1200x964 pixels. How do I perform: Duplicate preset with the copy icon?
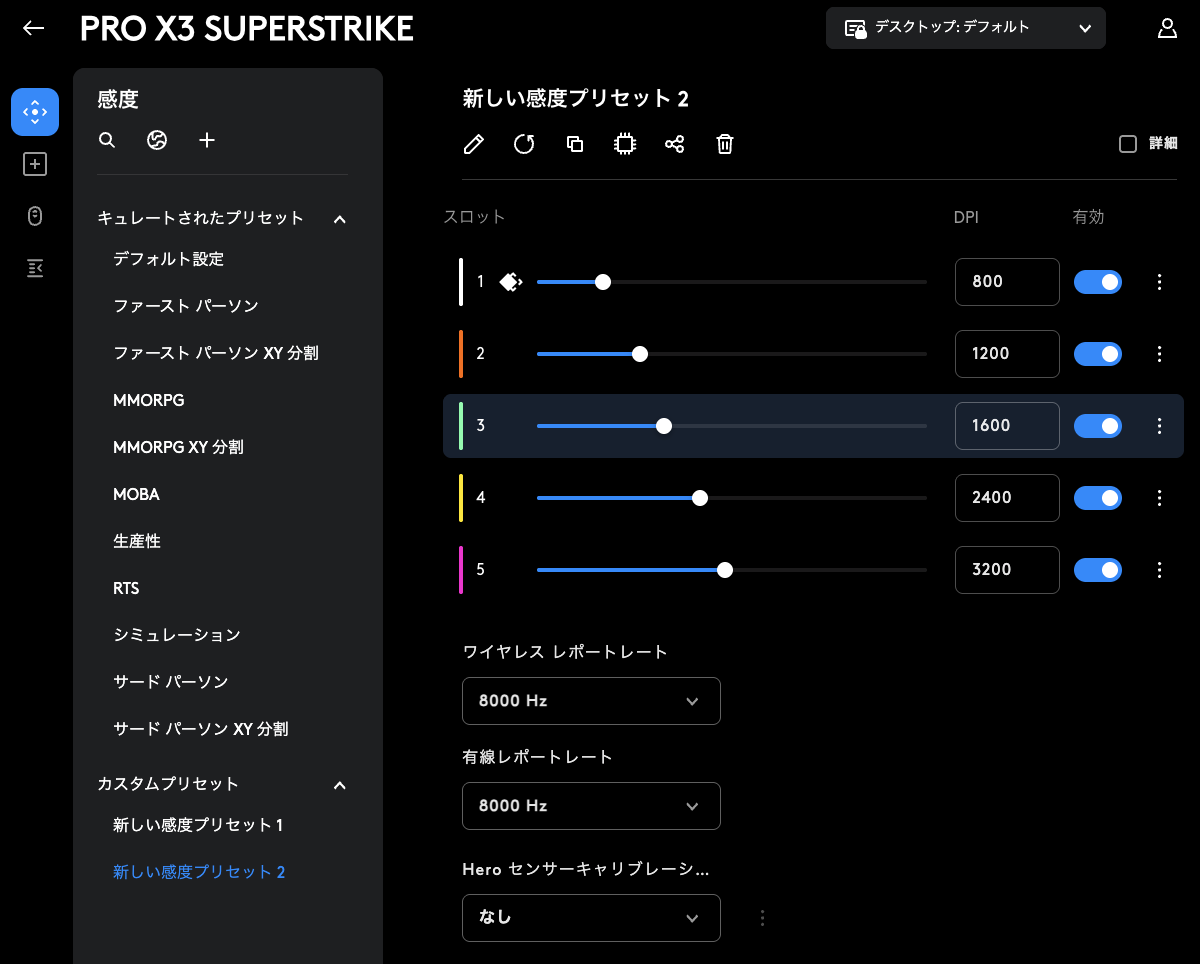point(575,144)
